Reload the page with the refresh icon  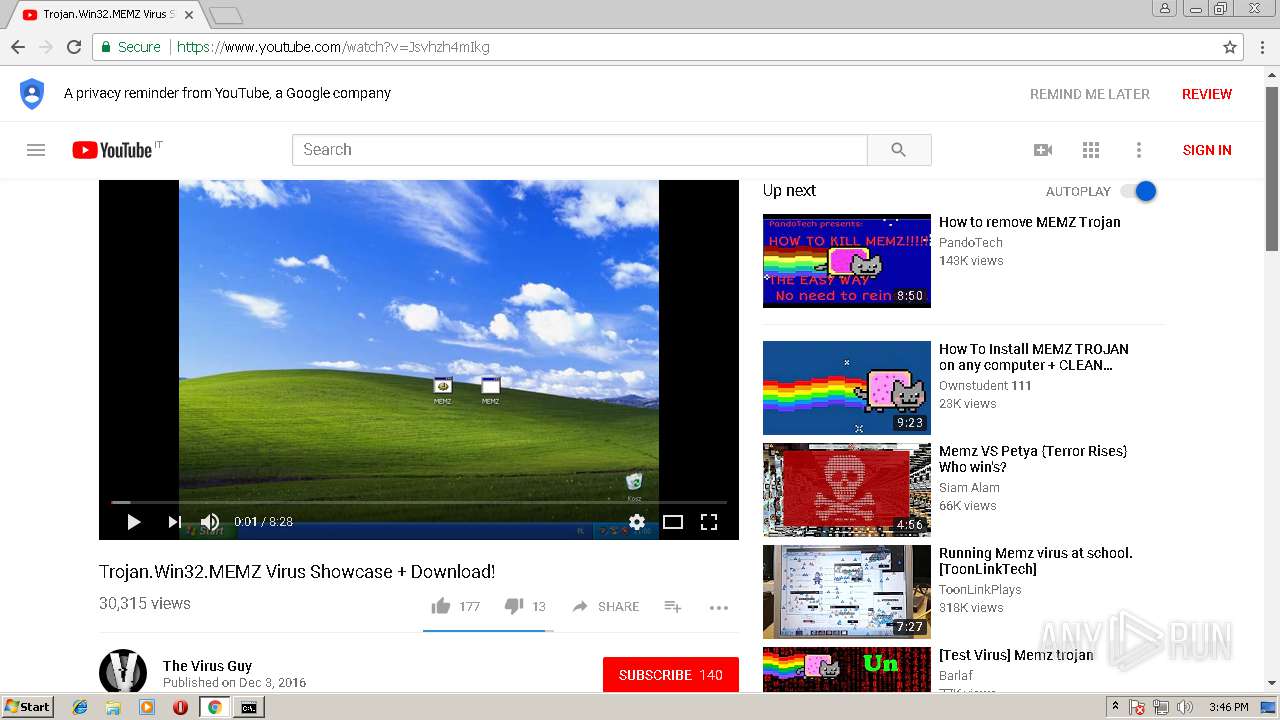pyautogui.click(x=74, y=47)
